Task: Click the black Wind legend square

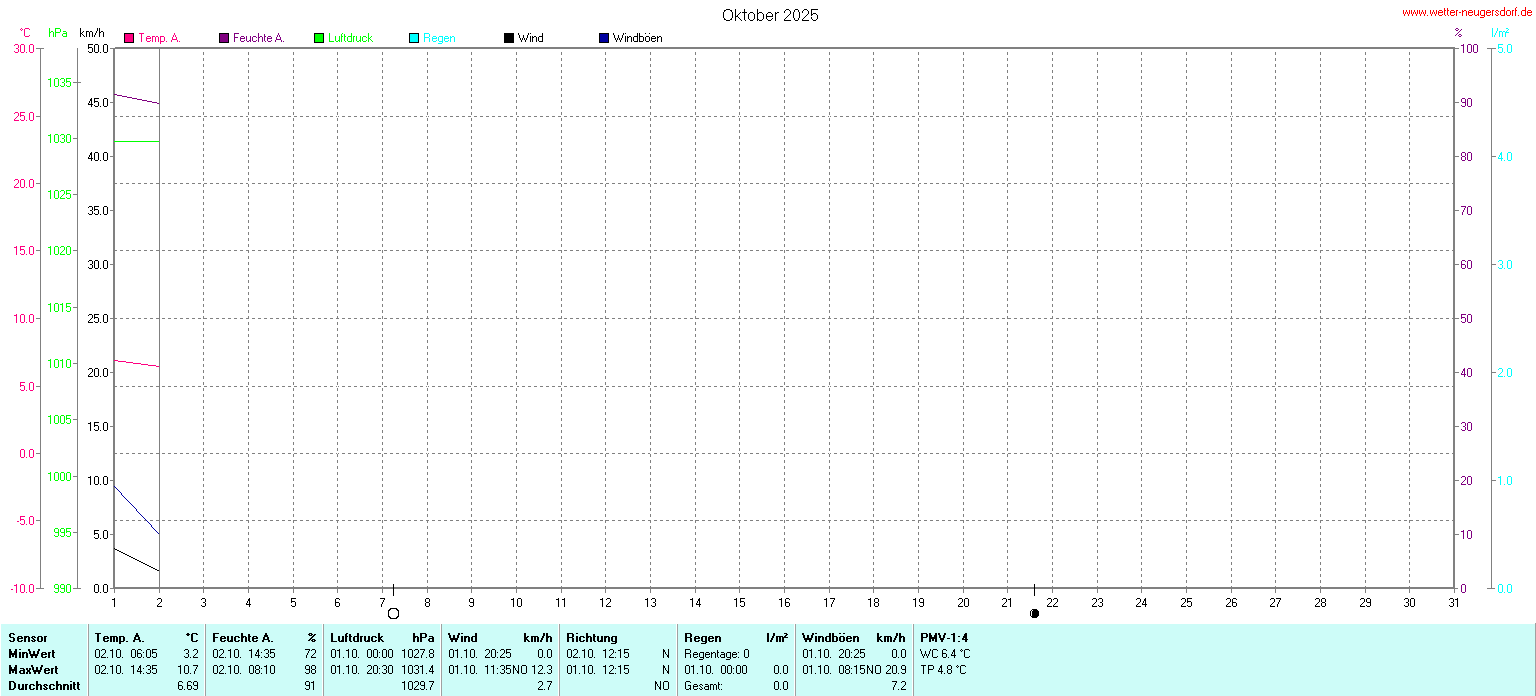Action: [x=509, y=38]
